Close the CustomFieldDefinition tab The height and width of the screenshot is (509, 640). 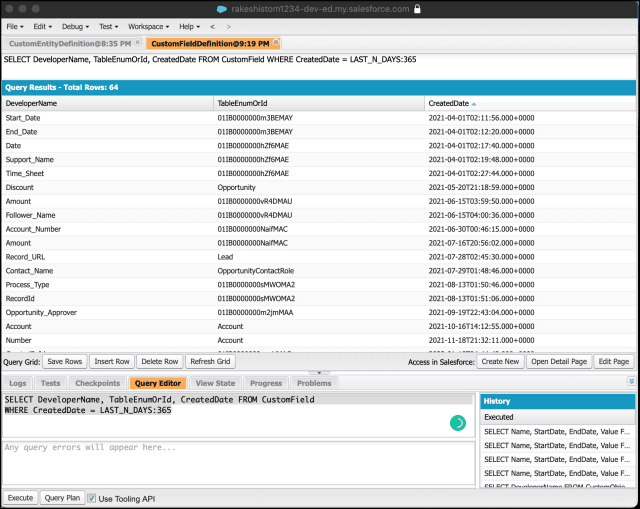coord(277,43)
